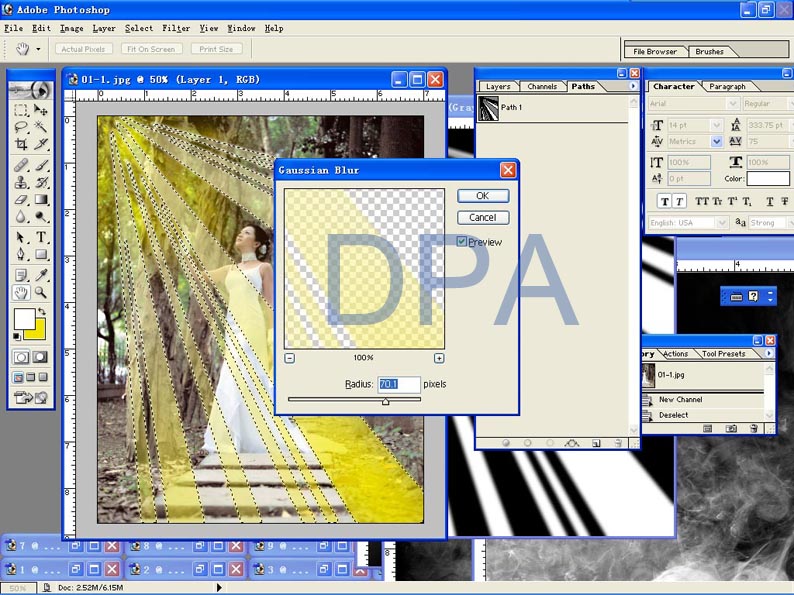The height and width of the screenshot is (595, 794).
Task: Select the Notes tool
Action: coord(21,275)
